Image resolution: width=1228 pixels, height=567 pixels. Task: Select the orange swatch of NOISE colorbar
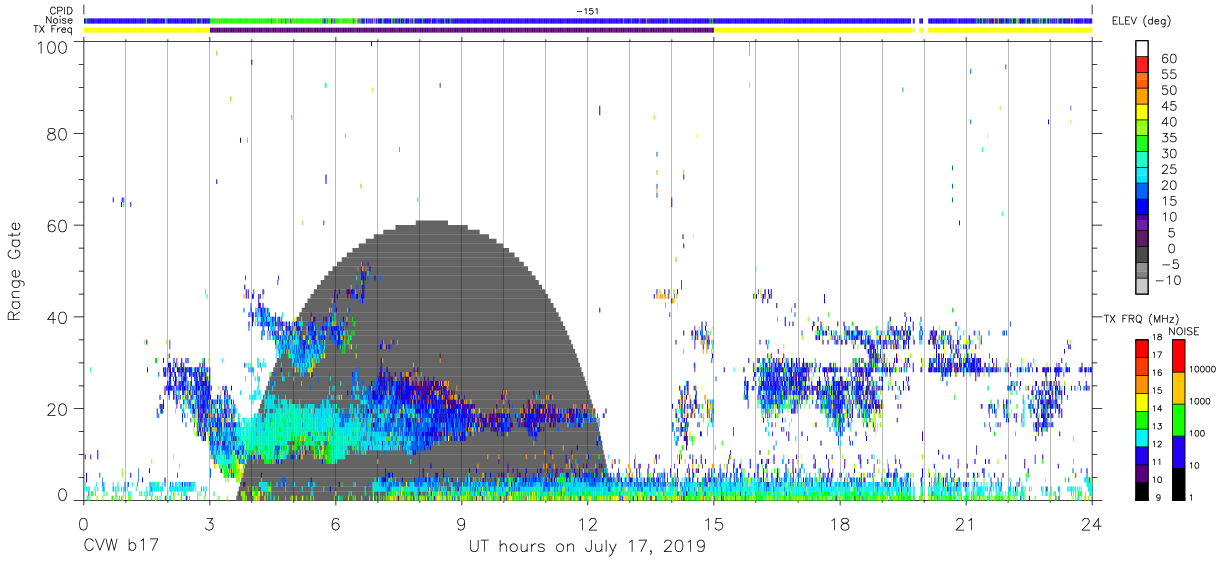coord(1177,387)
